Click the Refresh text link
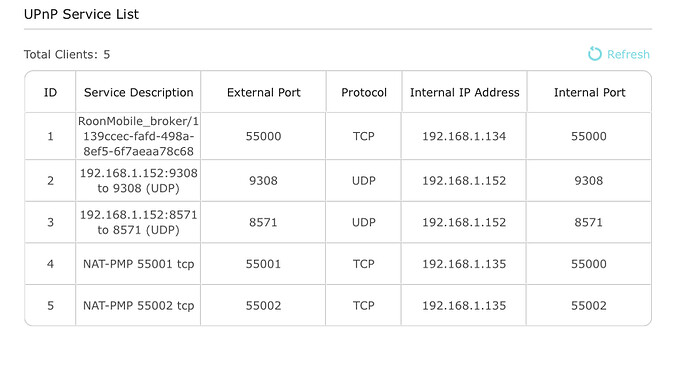Screen dimensions: 690x365 point(628,55)
